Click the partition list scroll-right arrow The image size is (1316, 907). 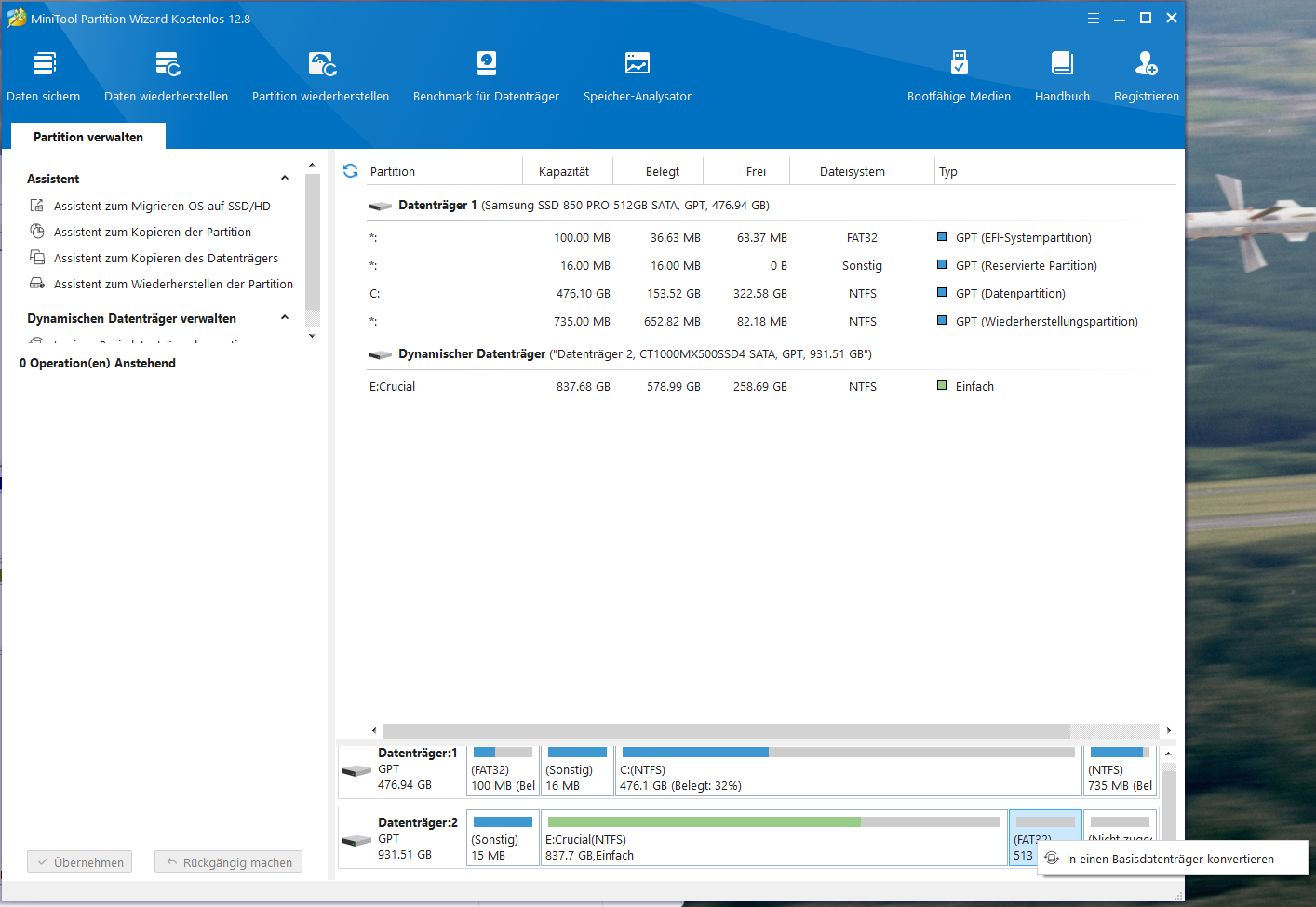pos(1169,730)
